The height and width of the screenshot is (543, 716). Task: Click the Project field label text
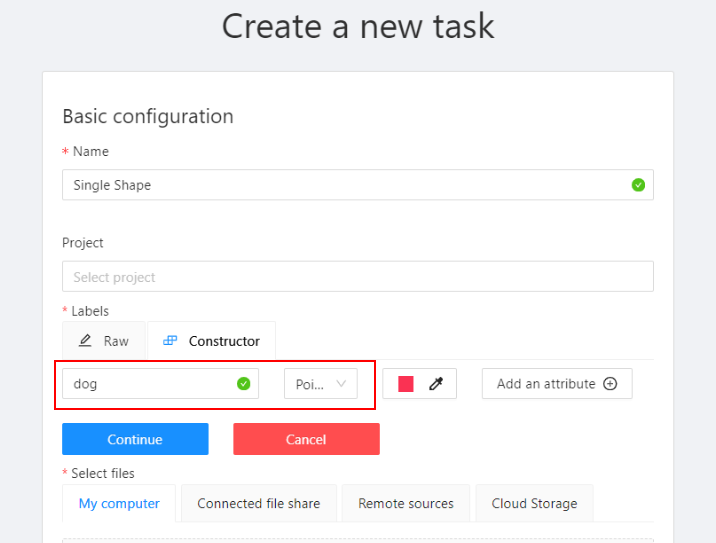point(83,243)
